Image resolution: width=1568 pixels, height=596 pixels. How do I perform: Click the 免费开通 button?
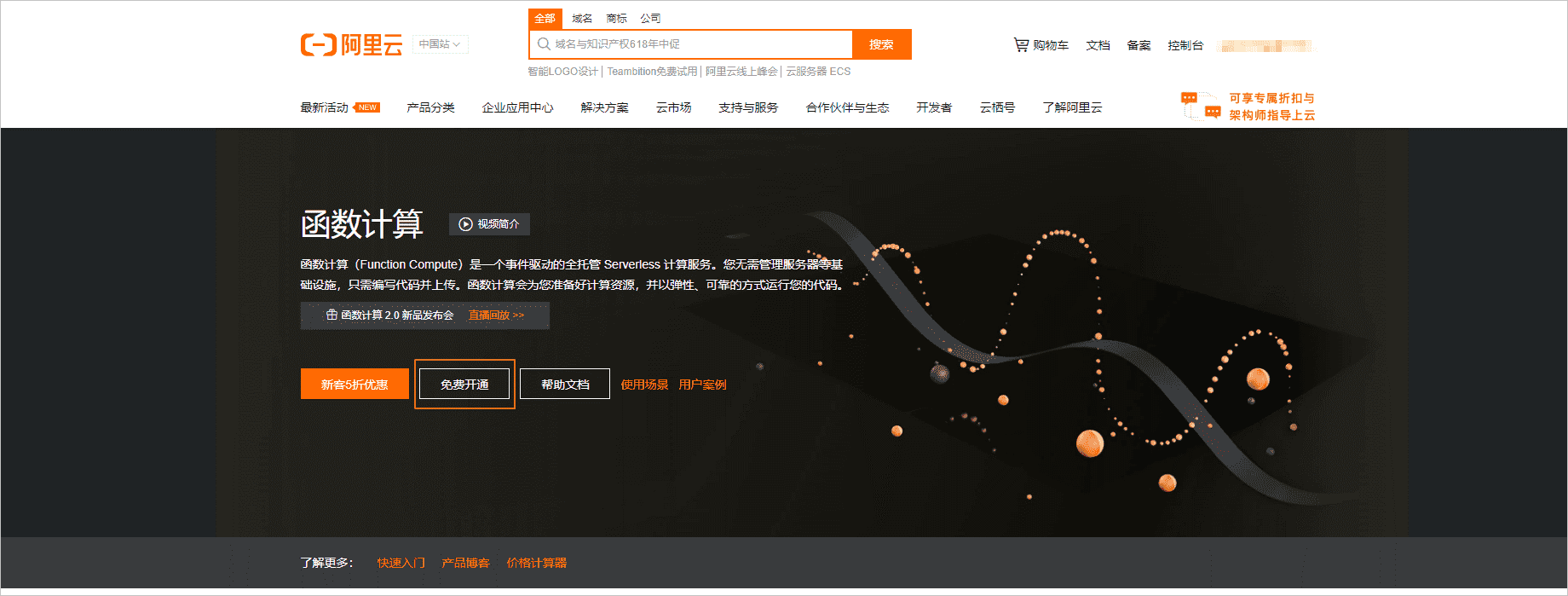pos(464,384)
